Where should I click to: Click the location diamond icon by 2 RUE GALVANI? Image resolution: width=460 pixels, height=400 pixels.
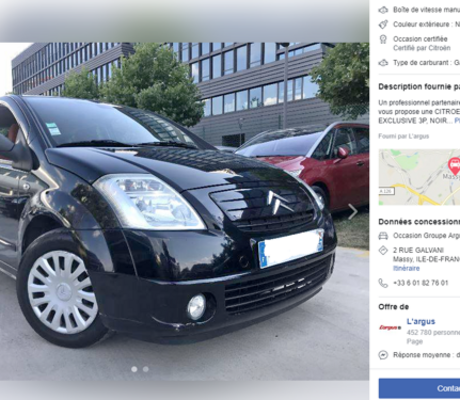click(383, 250)
